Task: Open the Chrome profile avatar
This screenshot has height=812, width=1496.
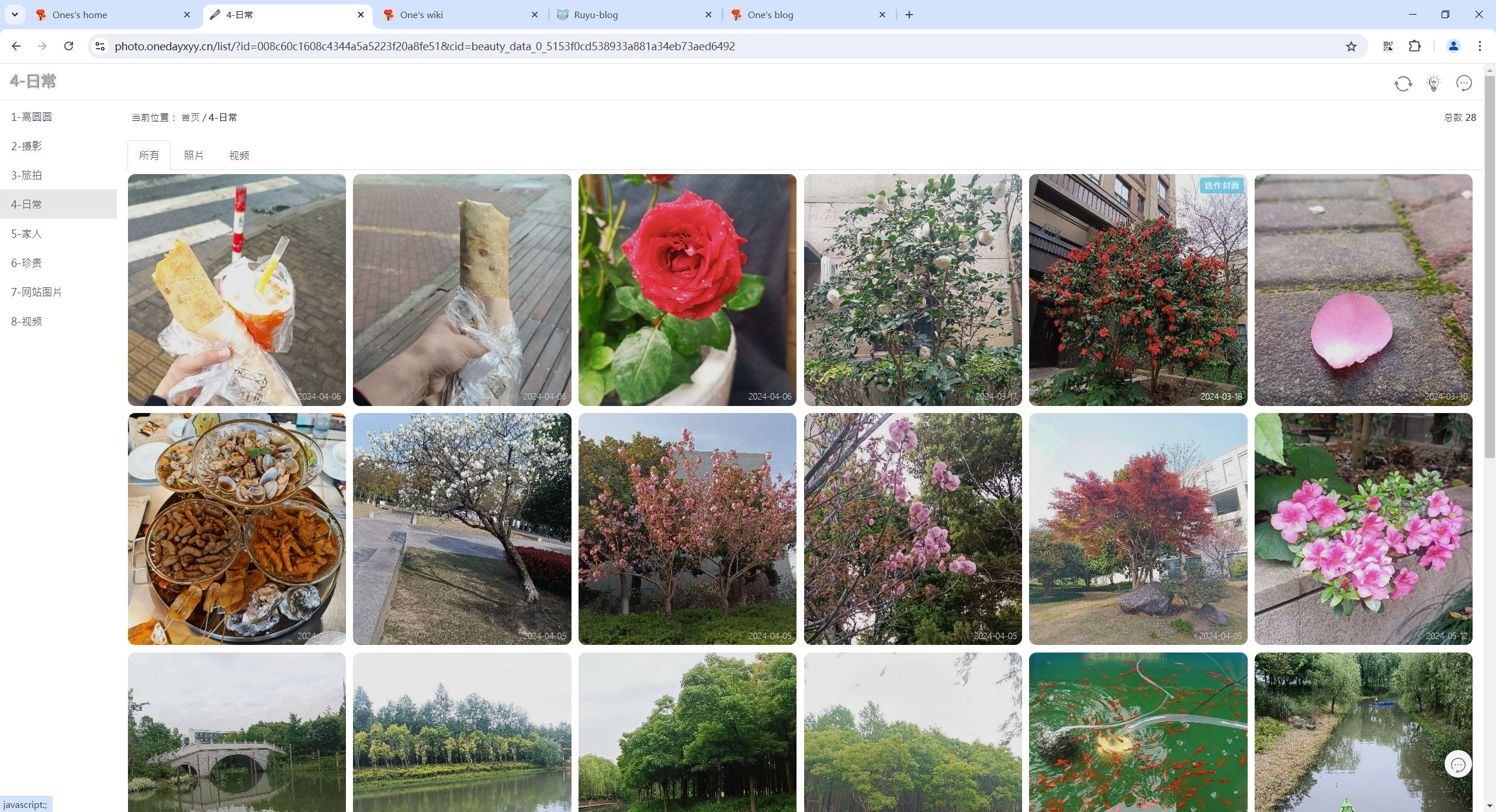Action: coord(1453,46)
